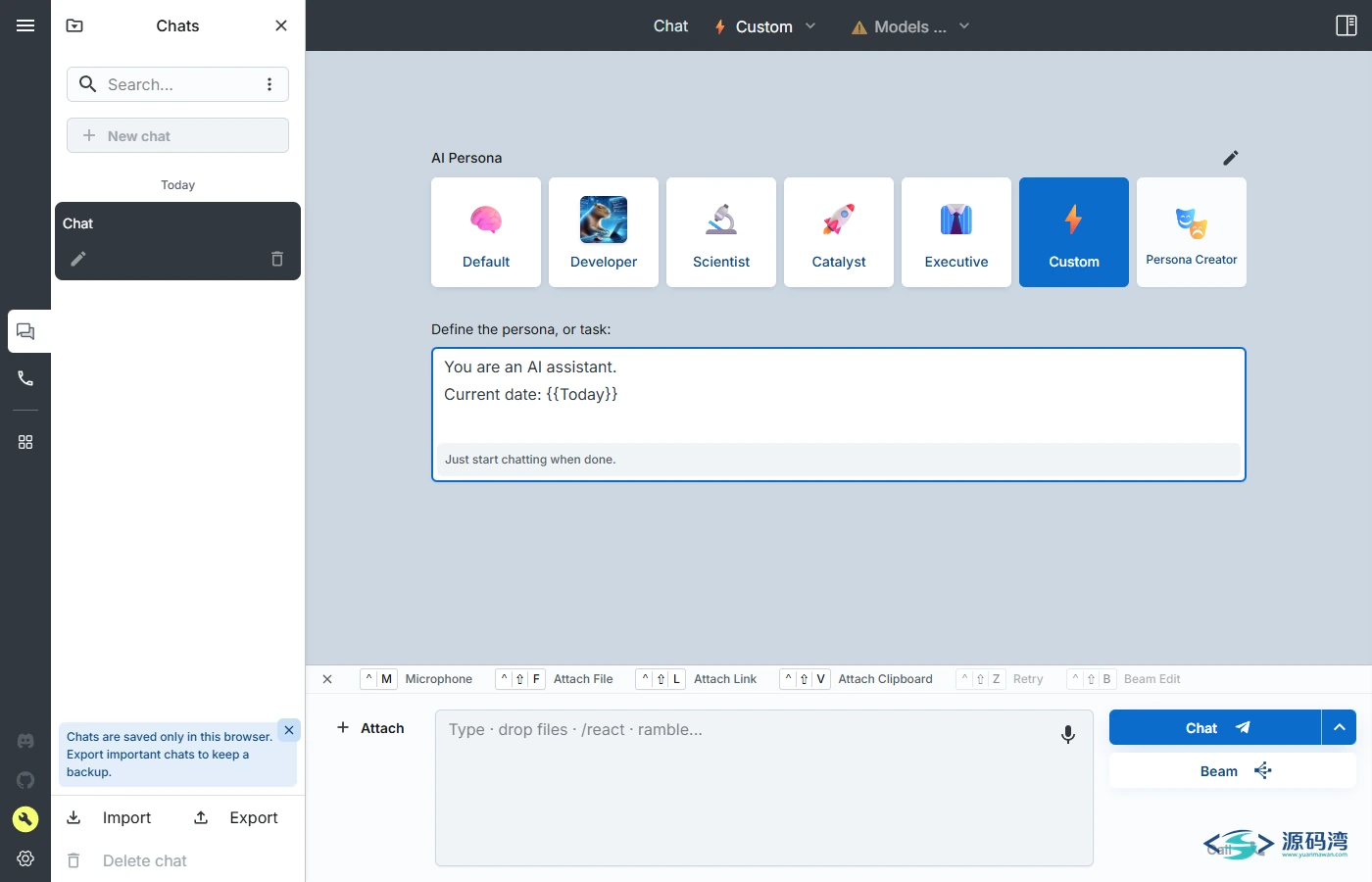Delete the chat using its trash icon
Screen dimensions: 1372x882
(x=277, y=259)
